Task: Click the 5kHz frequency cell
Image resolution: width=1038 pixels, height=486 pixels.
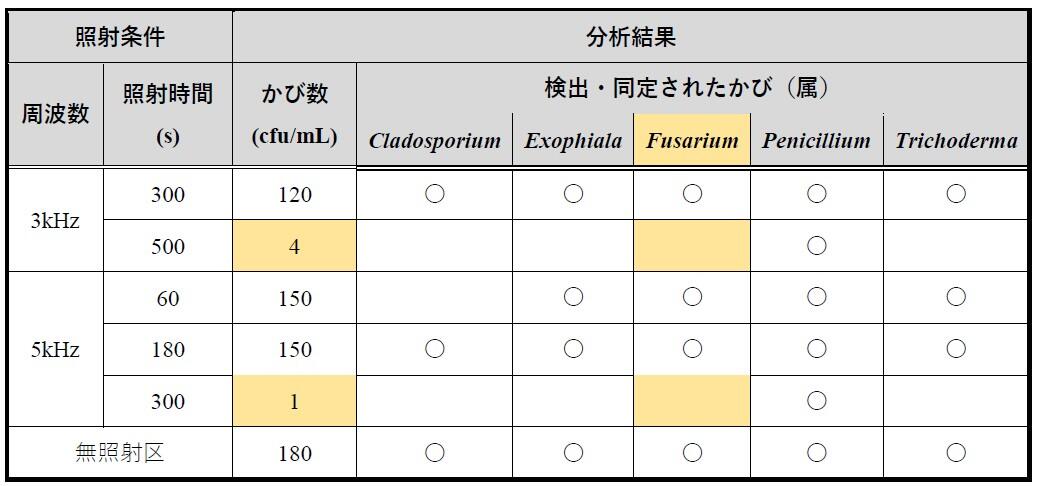Action: [x=56, y=350]
